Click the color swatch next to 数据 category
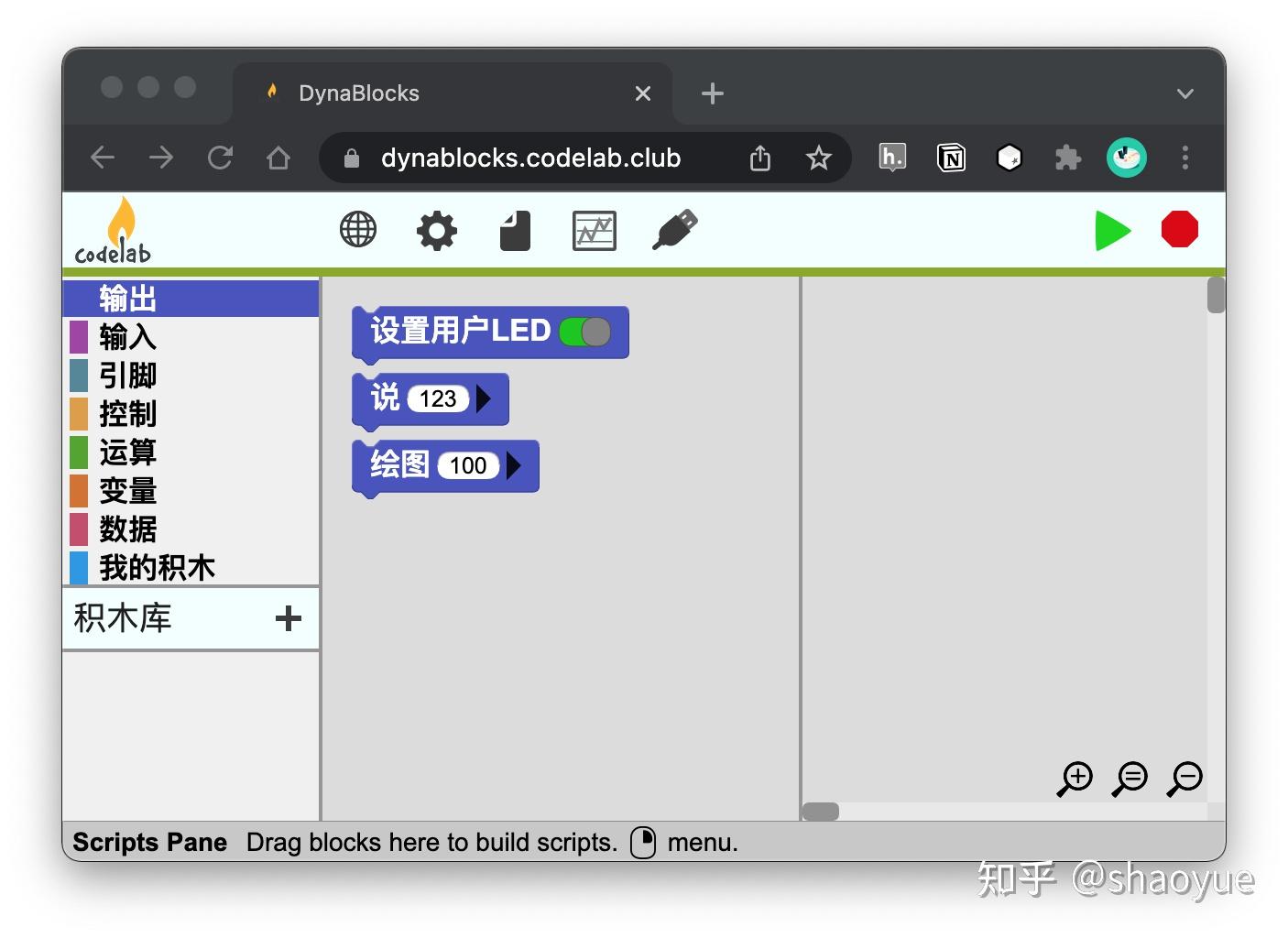 coord(78,529)
